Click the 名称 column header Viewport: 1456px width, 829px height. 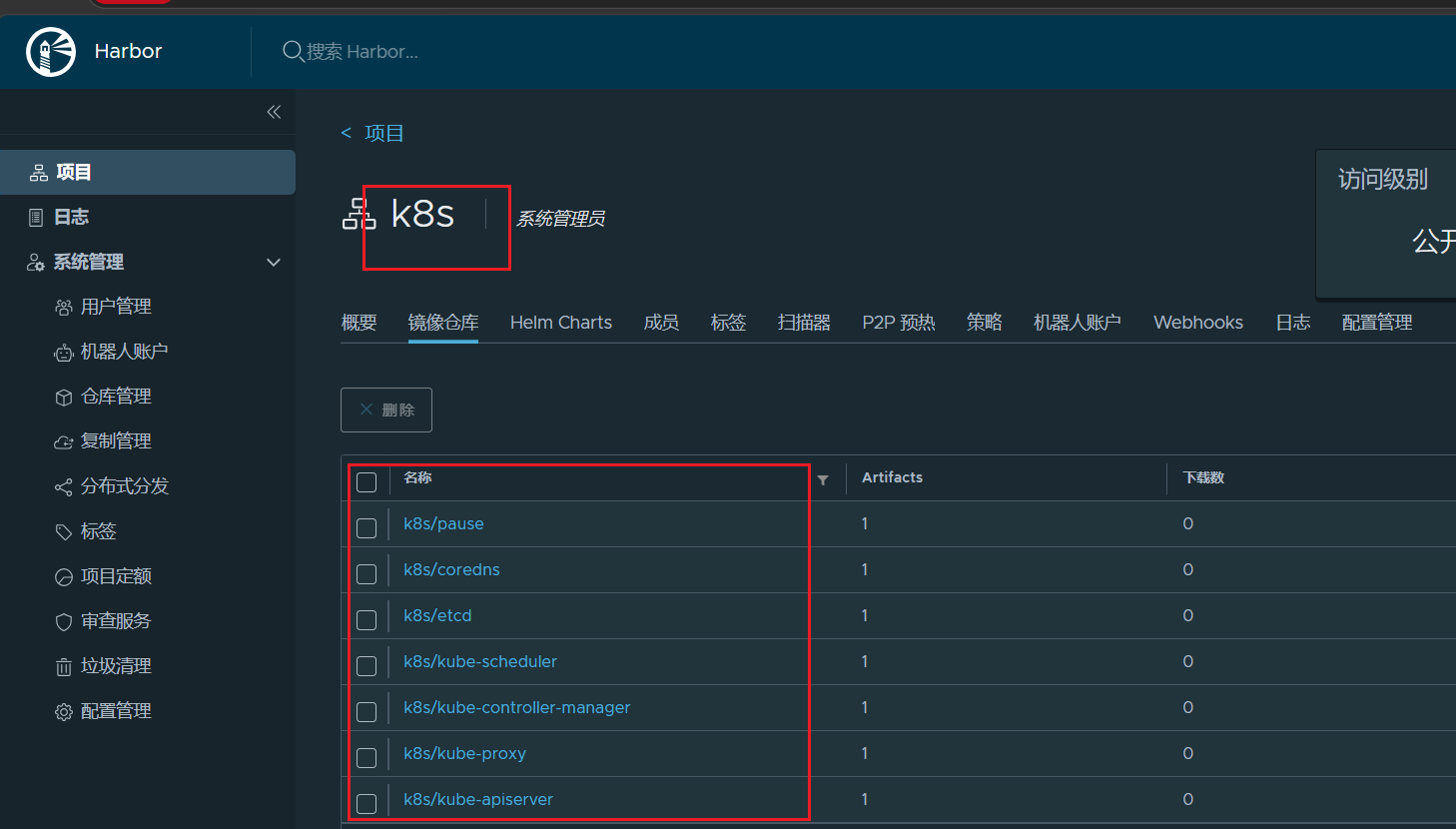point(417,477)
